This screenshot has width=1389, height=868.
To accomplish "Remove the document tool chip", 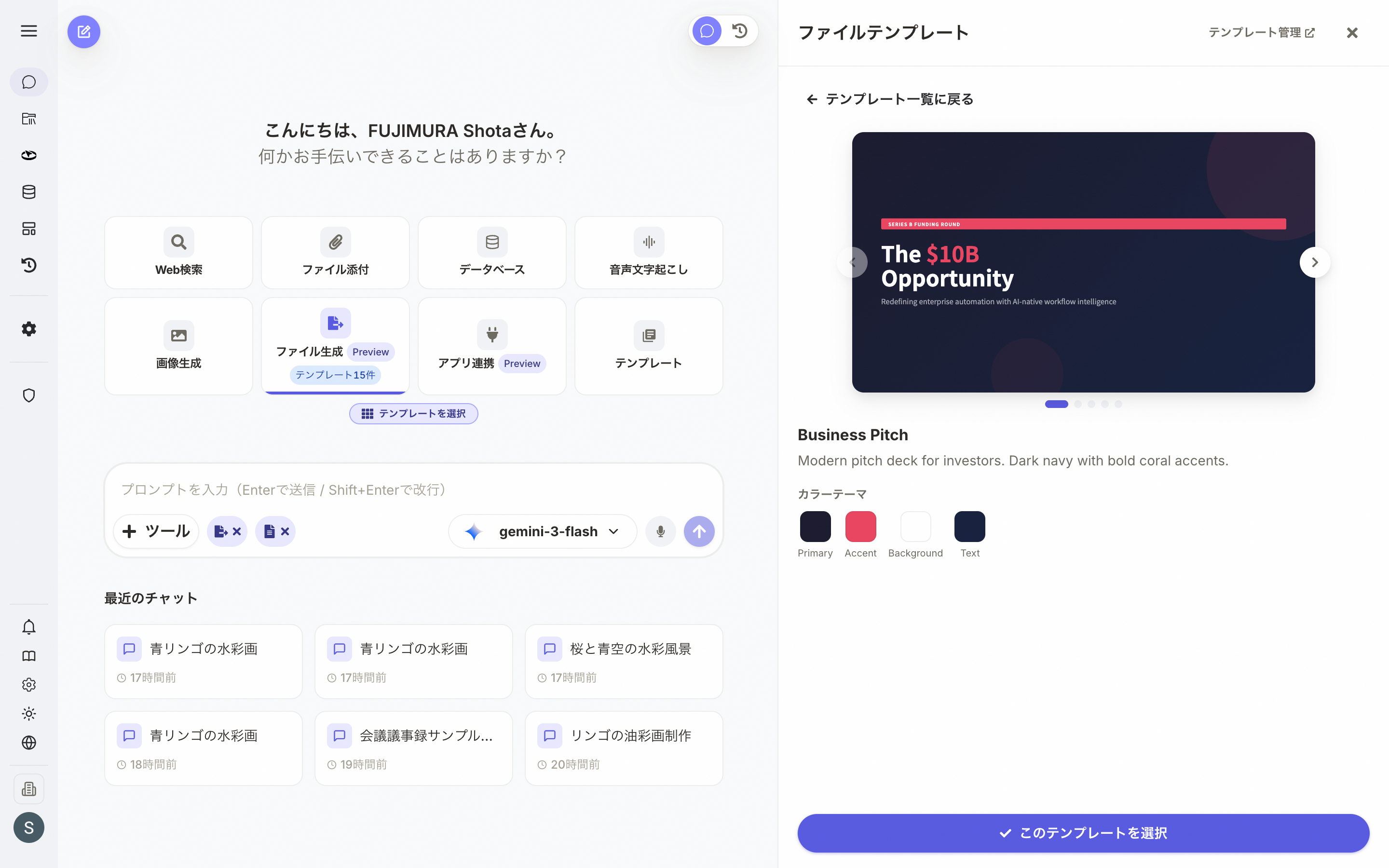I will [x=285, y=531].
